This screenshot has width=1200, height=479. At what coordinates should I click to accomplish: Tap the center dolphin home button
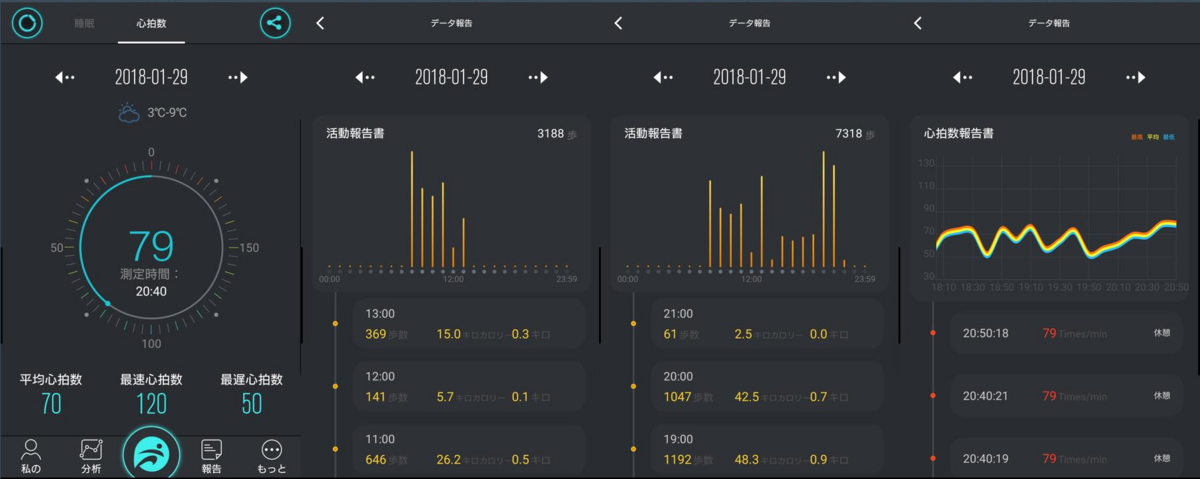(x=151, y=453)
